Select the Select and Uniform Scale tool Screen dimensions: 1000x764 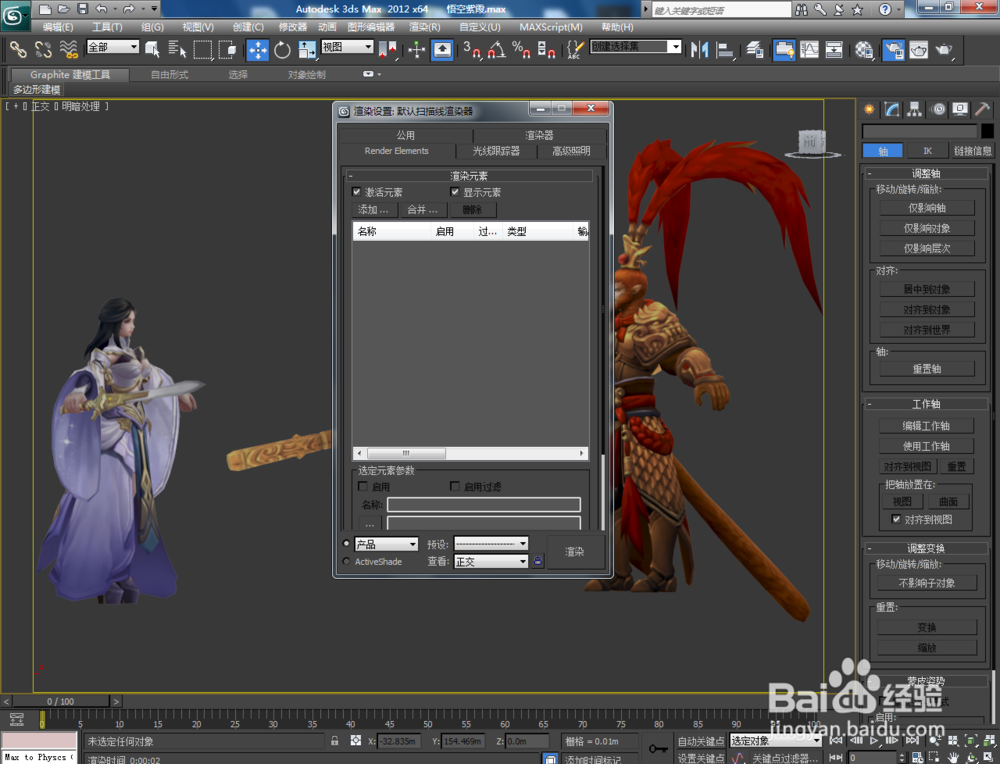(307, 50)
